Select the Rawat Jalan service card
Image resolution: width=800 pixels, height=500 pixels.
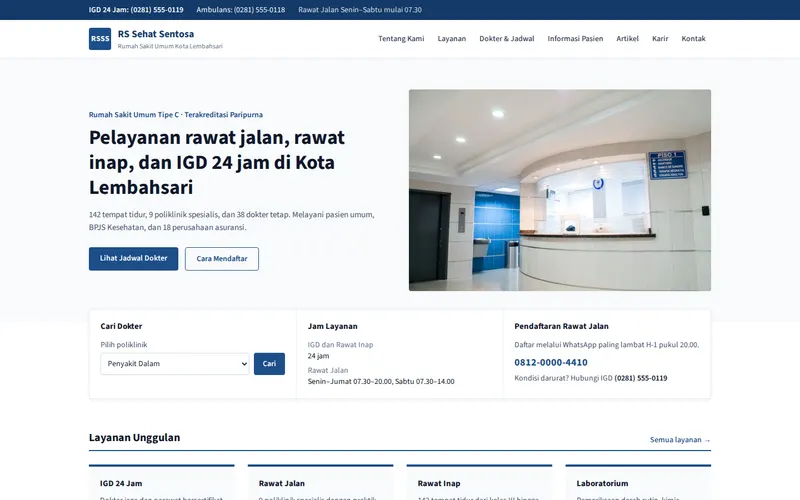point(320,482)
